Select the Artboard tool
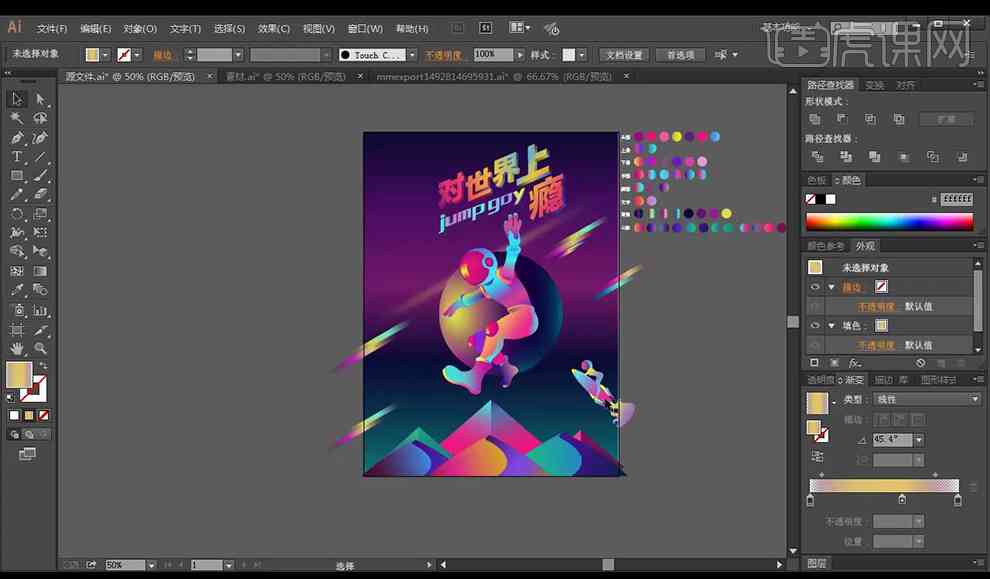This screenshot has height=579, width=990. pyautogui.click(x=17, y=330)
